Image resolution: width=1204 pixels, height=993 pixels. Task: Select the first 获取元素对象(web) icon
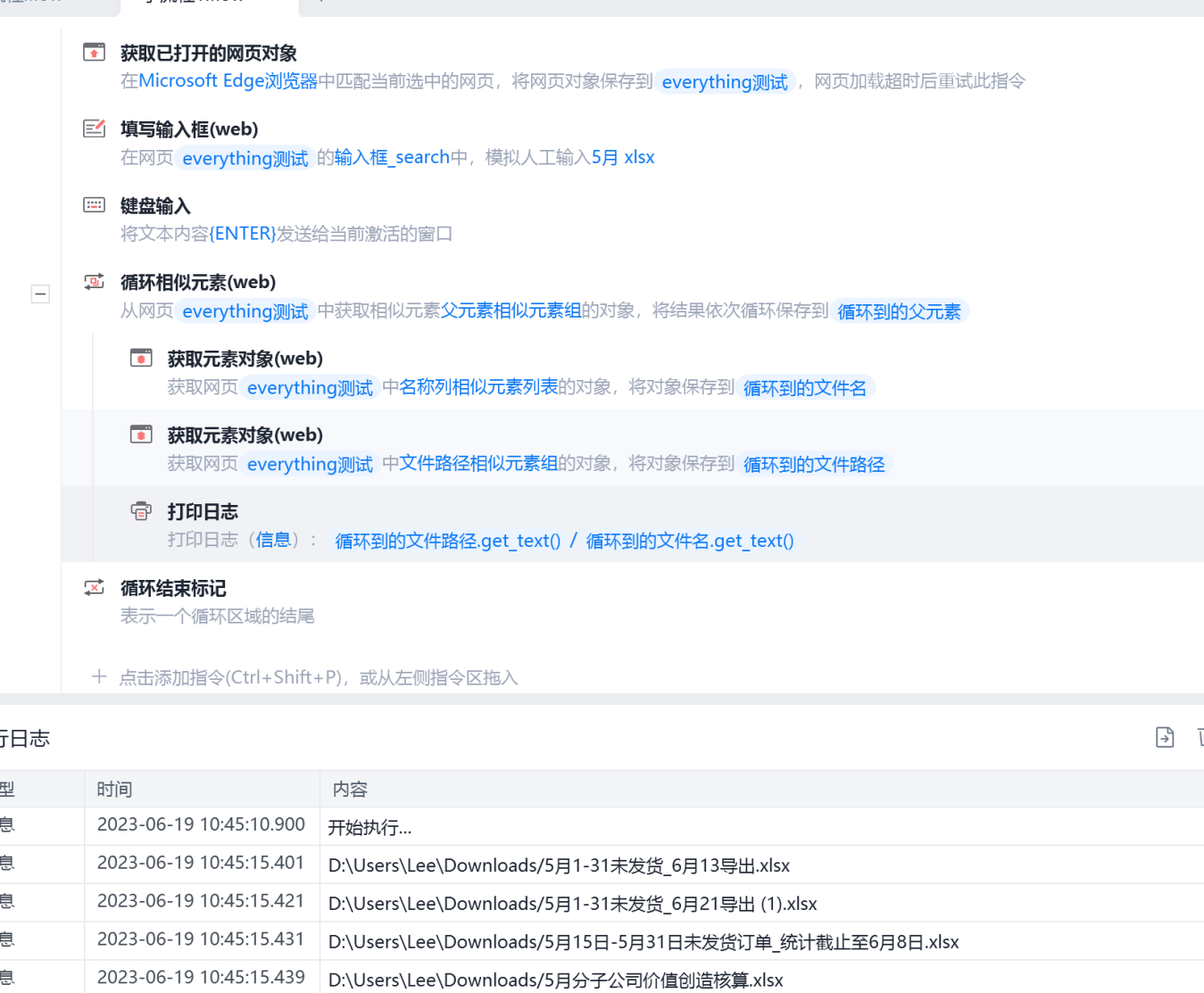tap(141, 359)
